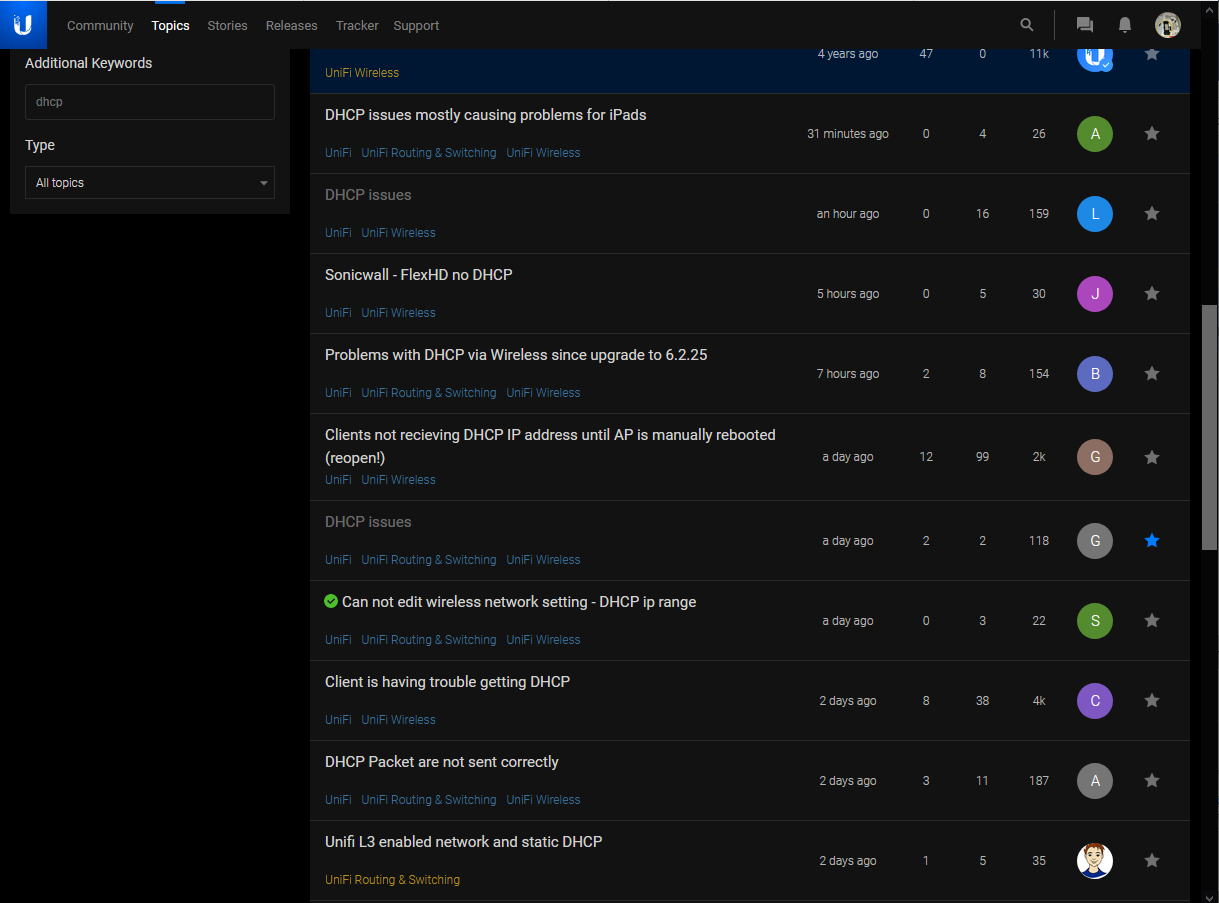Star the Client is having trouble getting DHCP topic
The width and height of the screenshot is (1219, 903).
pyautogui.click(x=1152, y=700)
